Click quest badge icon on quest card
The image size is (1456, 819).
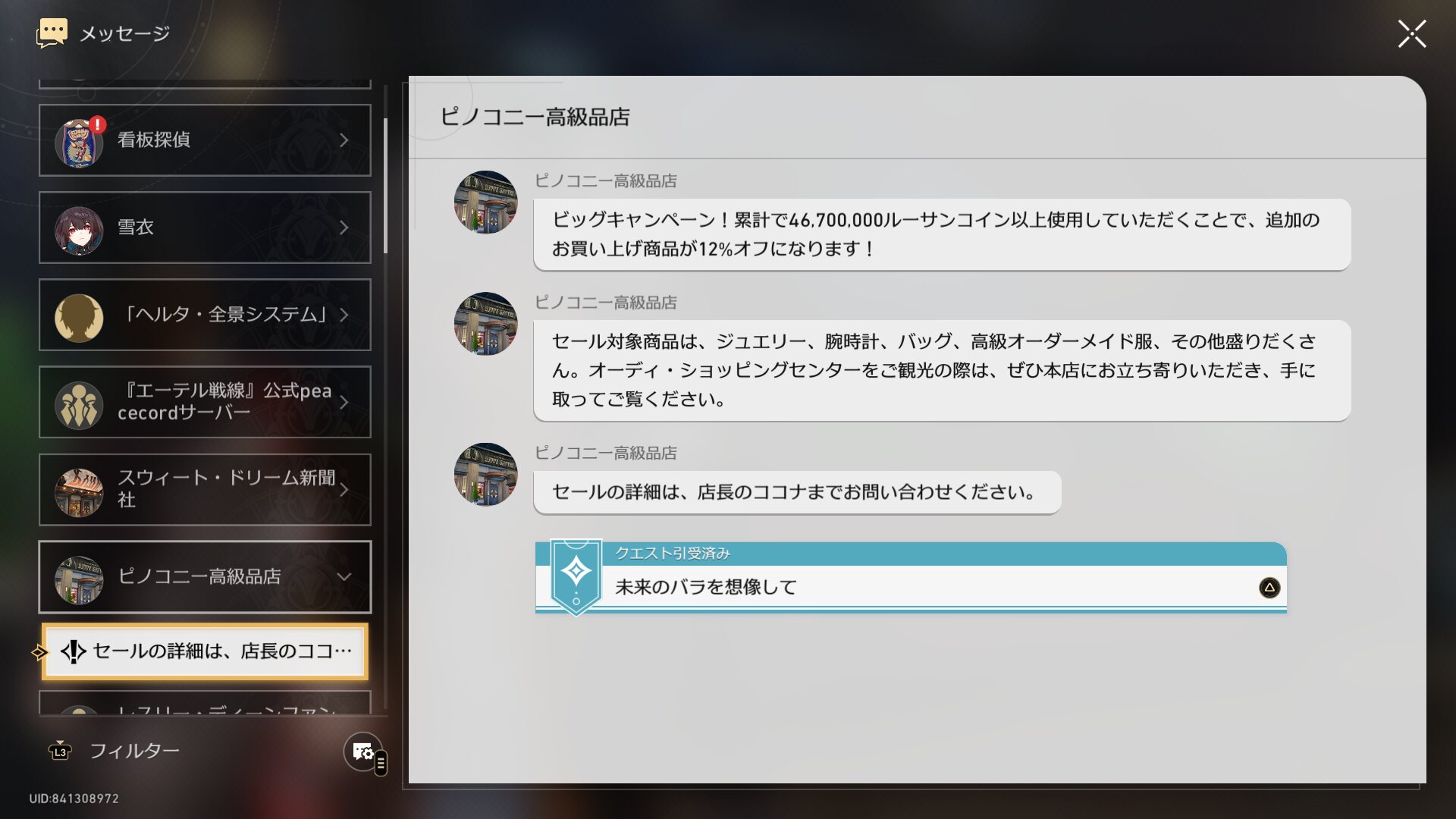click(576, 573)
